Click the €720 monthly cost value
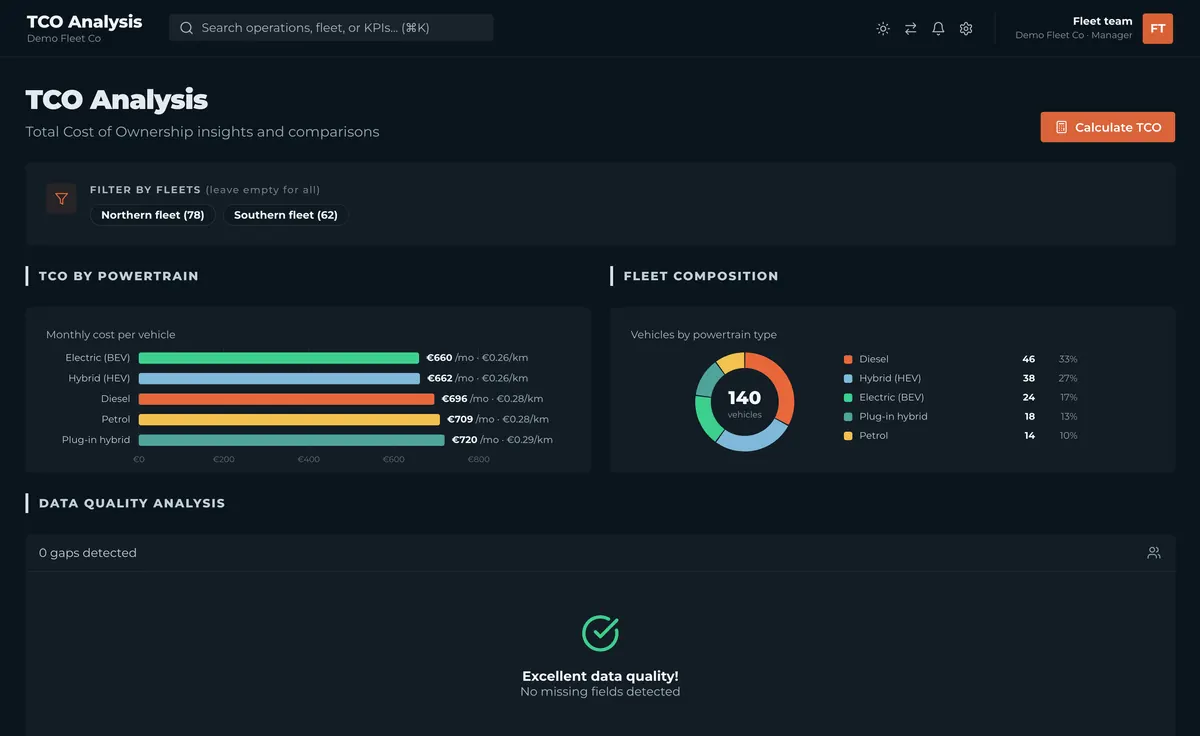This screenshot has width=1200, height=736. tap(465, 440)
